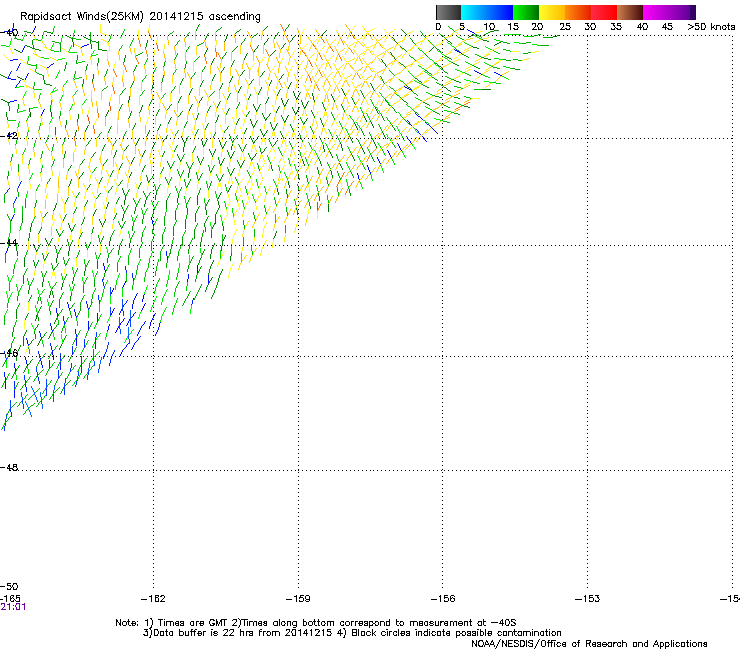Click the '-40' latitude axis label

tap(9, 33)
